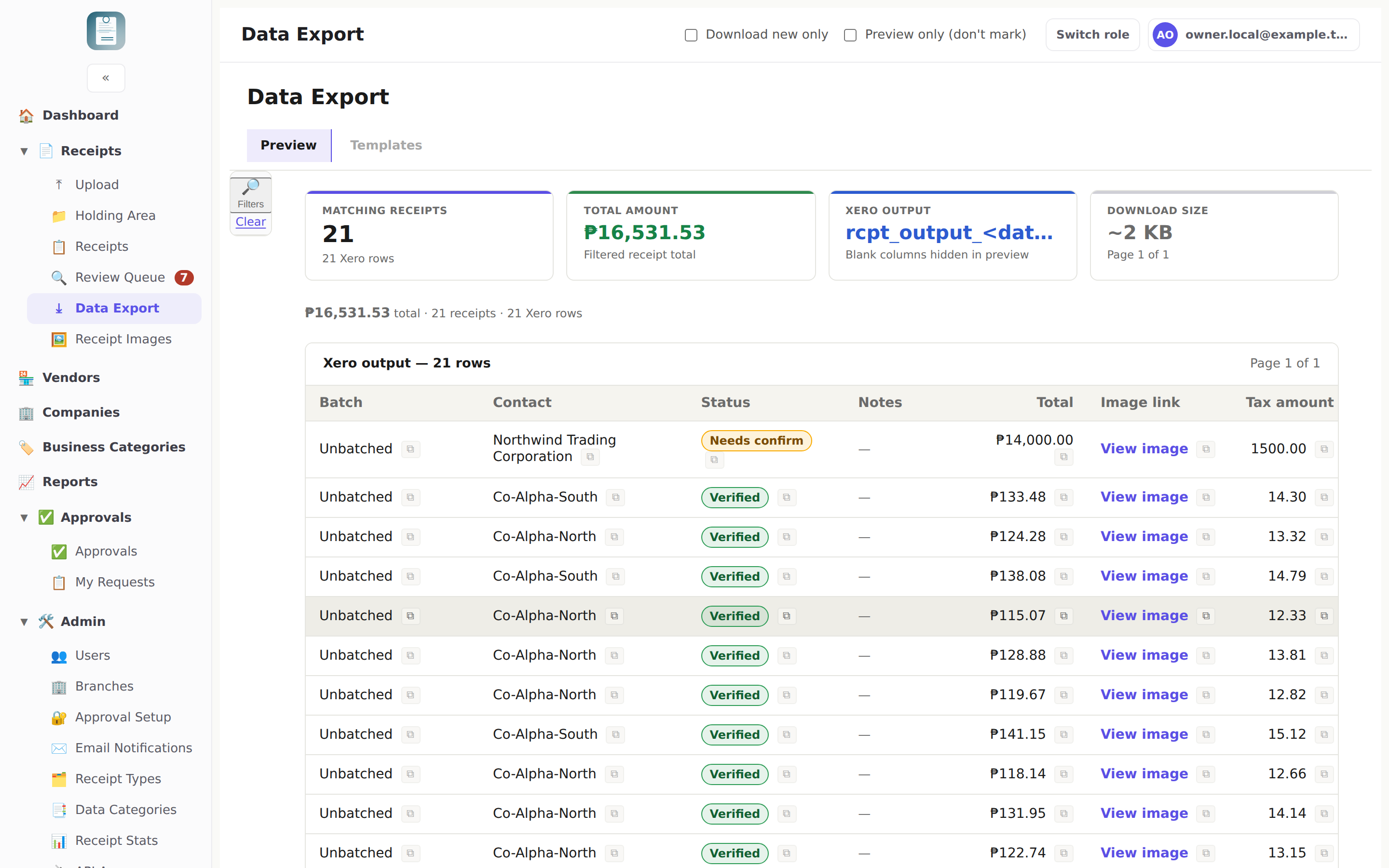The height and width of the screenshot is (868, 1389).
Task: Open View image for the ₱138.08 row
Action: (x=1144, y=576)
